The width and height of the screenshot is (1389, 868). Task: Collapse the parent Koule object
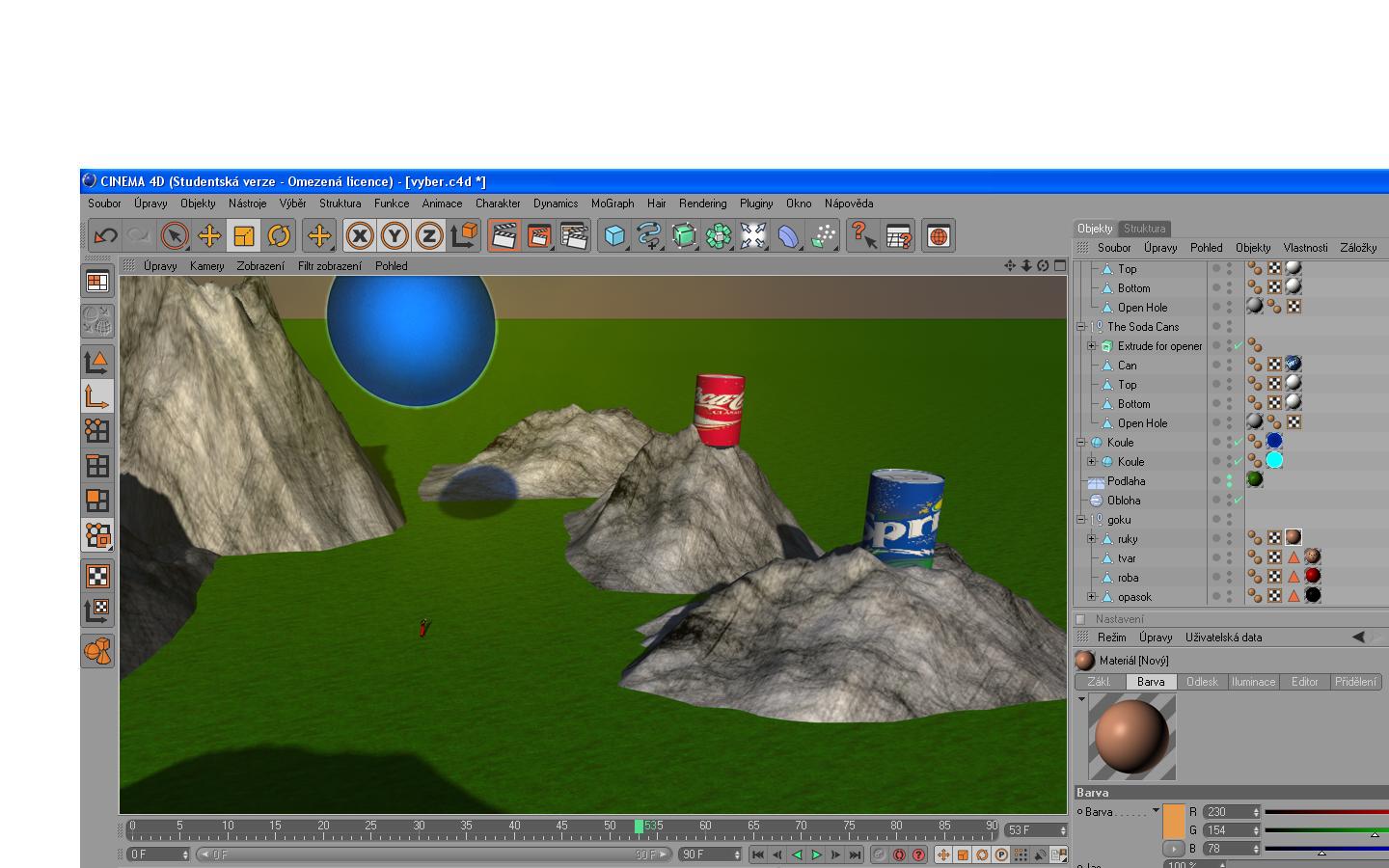click(x=1081, y=443)
